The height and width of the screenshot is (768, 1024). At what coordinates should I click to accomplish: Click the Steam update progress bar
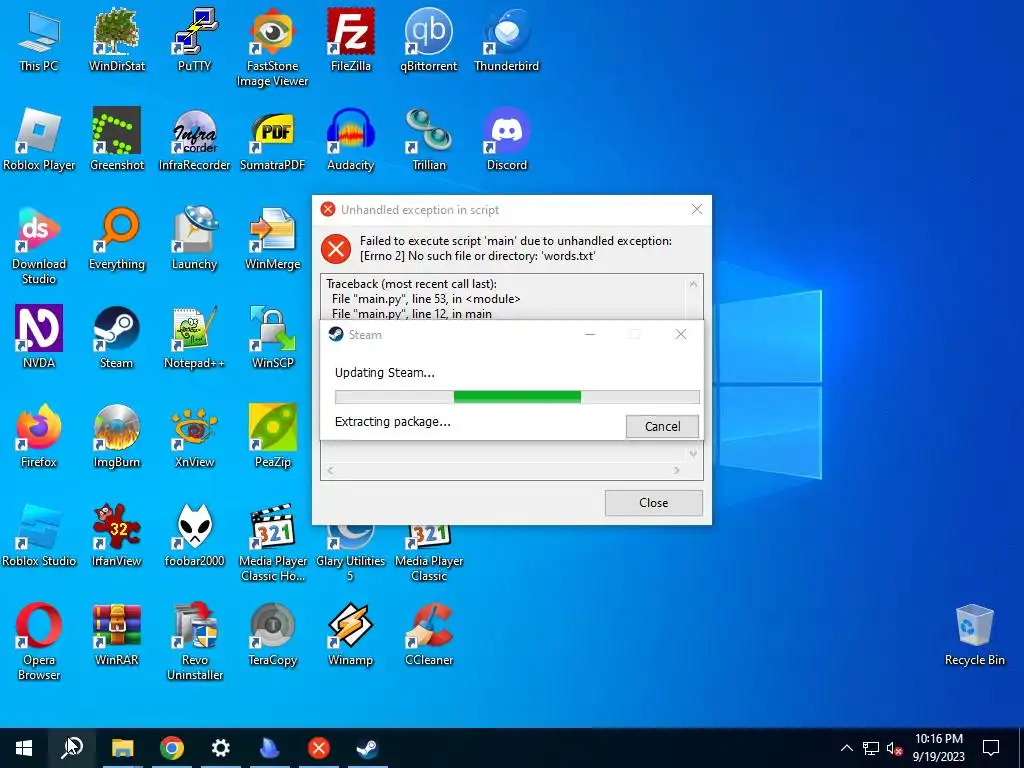point(517,396)
